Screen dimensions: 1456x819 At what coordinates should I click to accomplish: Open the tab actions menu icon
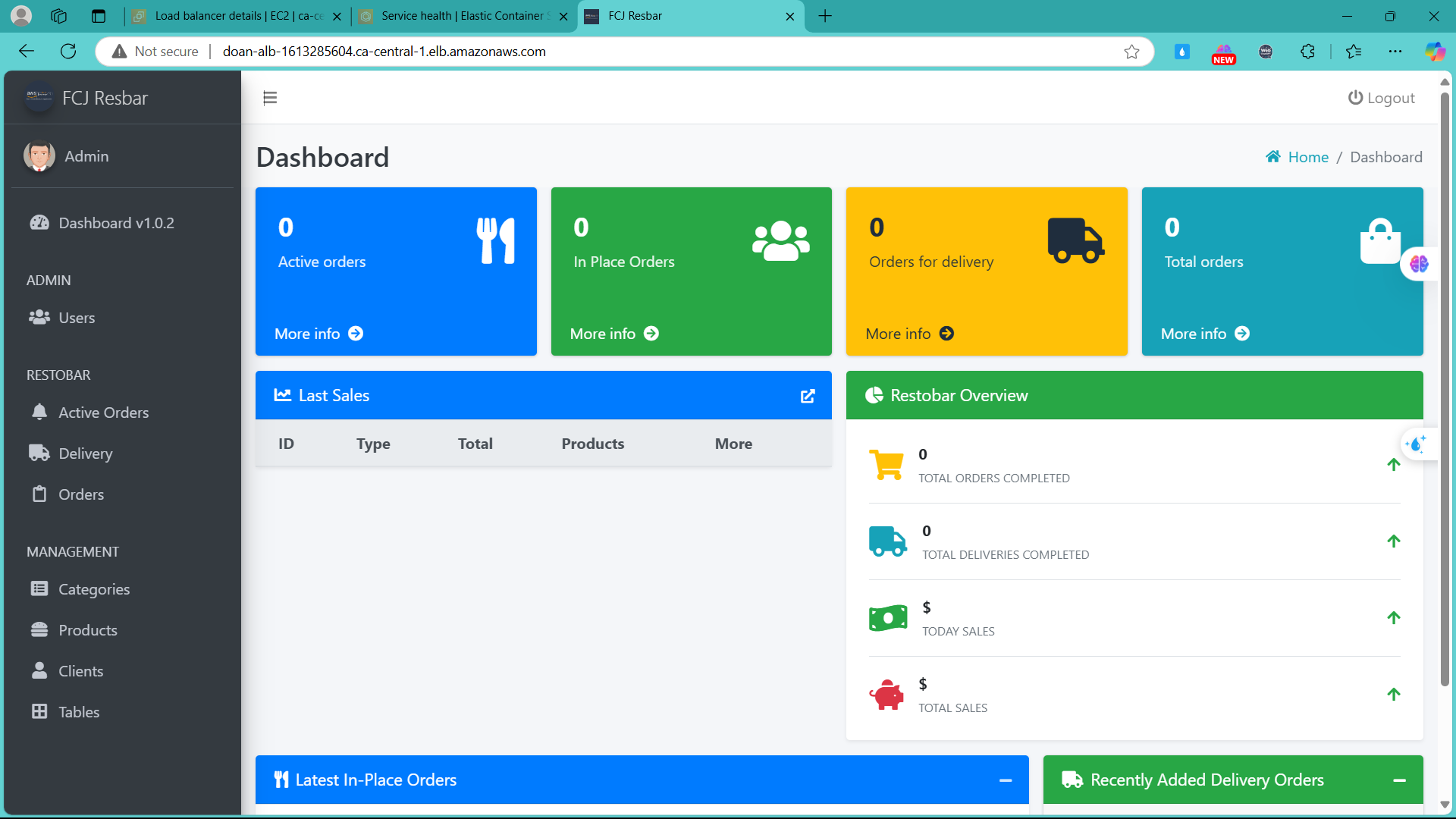[x=99, y=16]
